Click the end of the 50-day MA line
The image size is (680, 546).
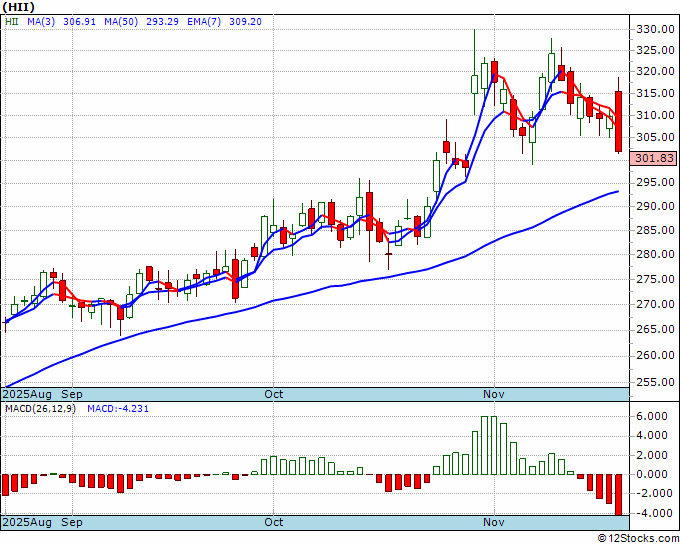click(x=618, y=191)
